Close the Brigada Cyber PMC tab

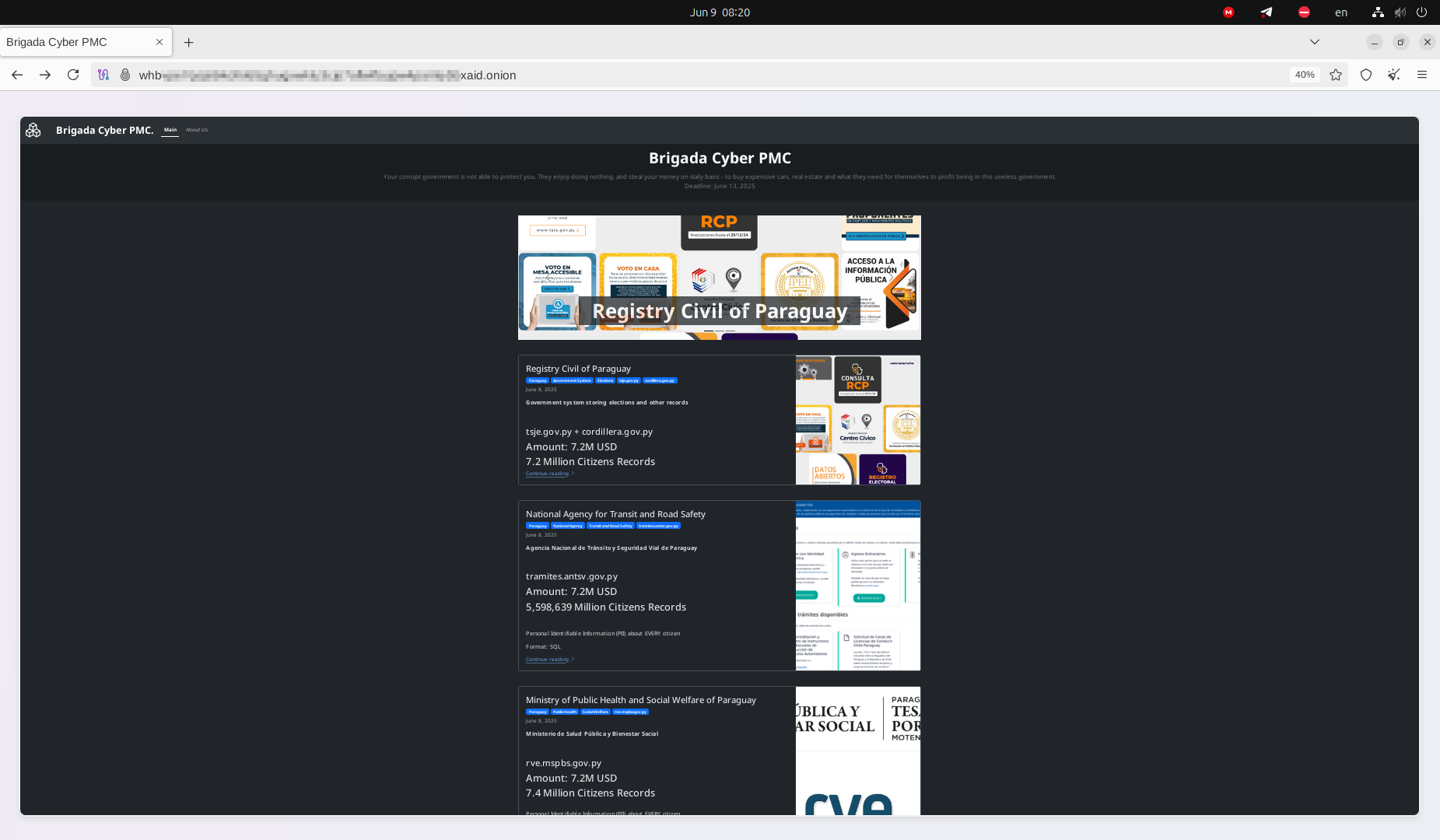coord(159,42)
